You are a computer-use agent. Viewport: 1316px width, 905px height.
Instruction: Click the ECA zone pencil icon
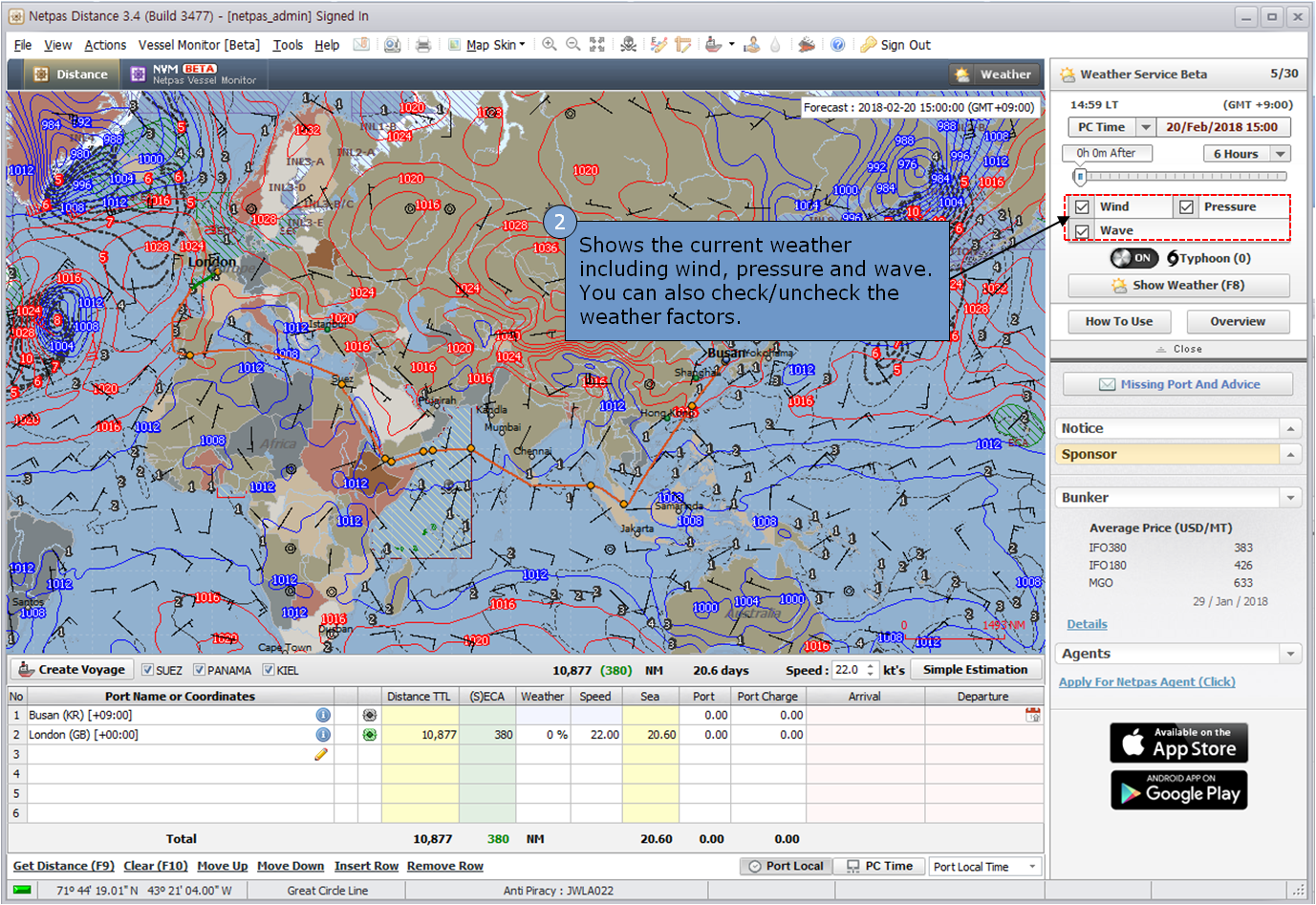point(658,45)
